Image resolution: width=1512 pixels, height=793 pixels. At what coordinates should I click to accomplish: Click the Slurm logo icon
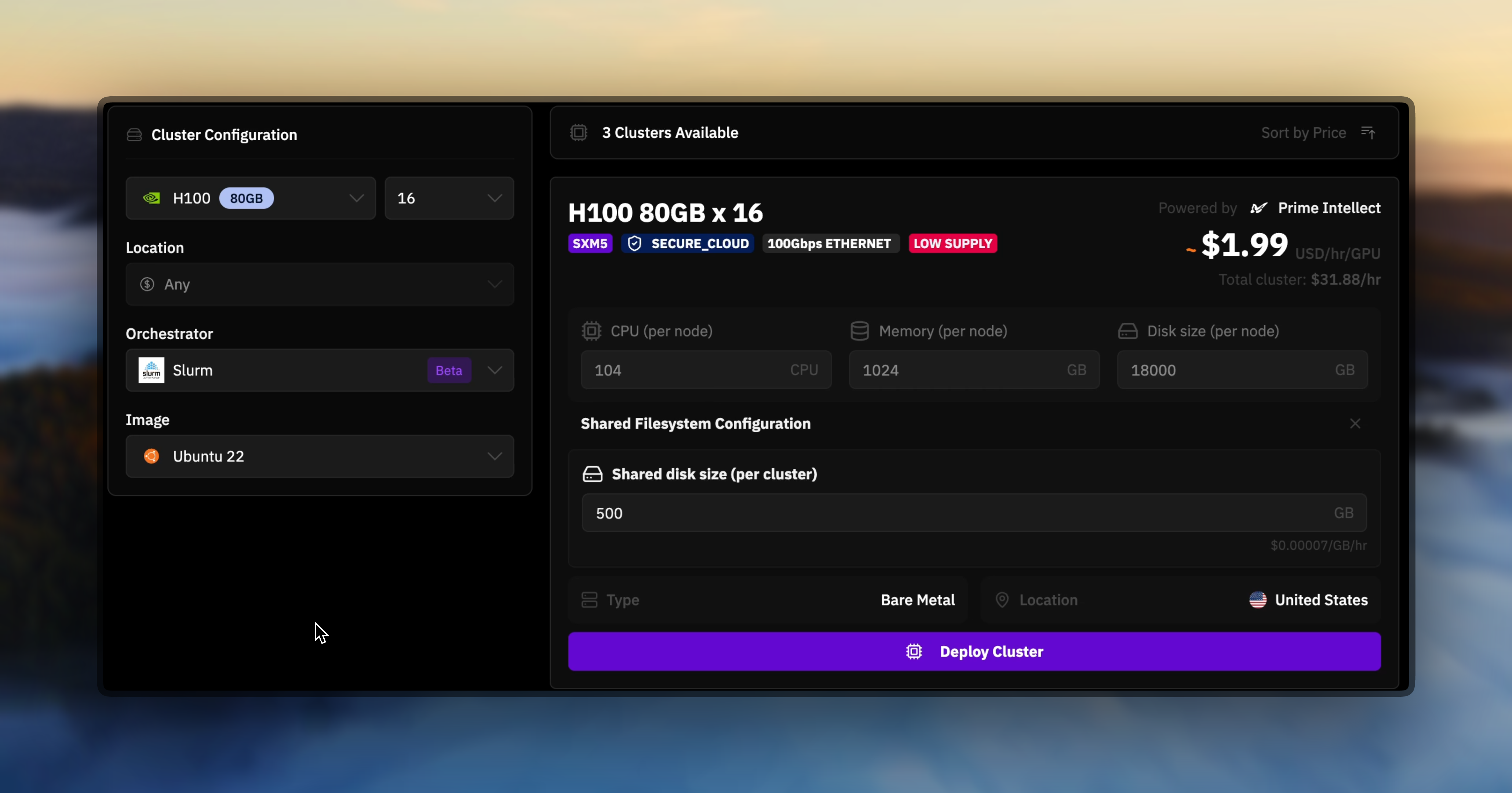coord(152,370)
